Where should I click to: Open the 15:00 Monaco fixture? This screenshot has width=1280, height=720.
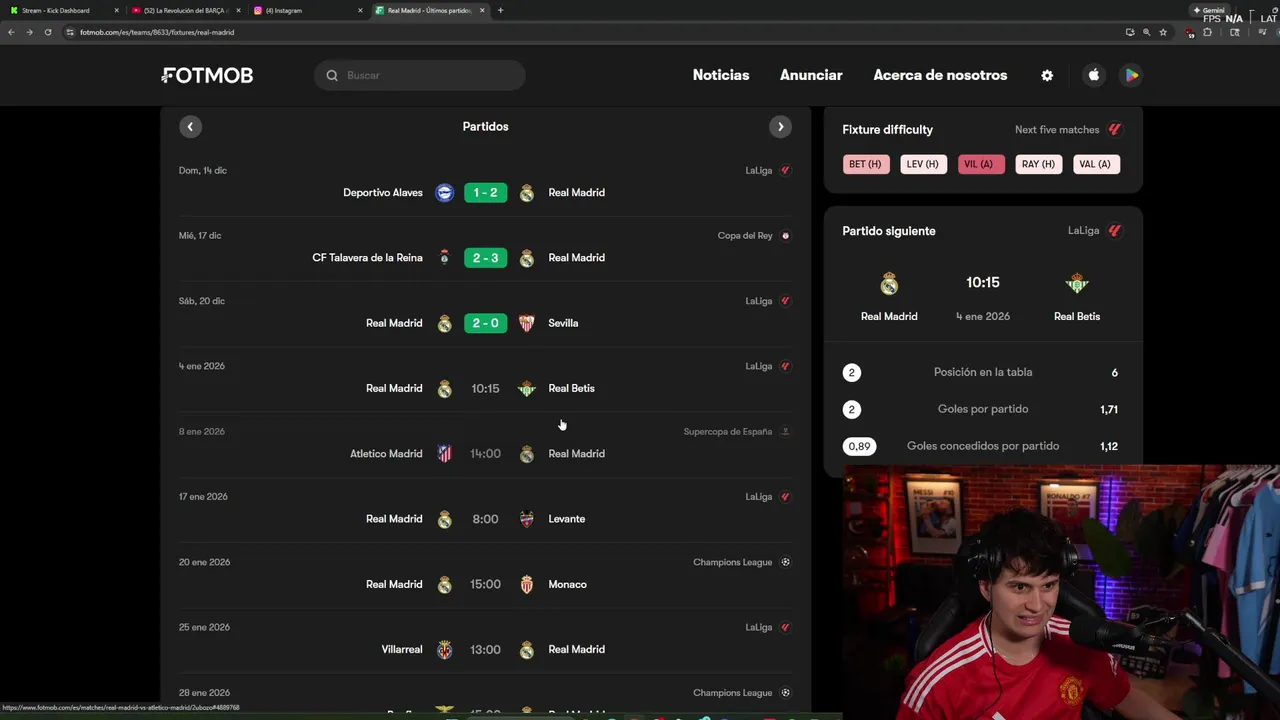(x=485, y=584)
